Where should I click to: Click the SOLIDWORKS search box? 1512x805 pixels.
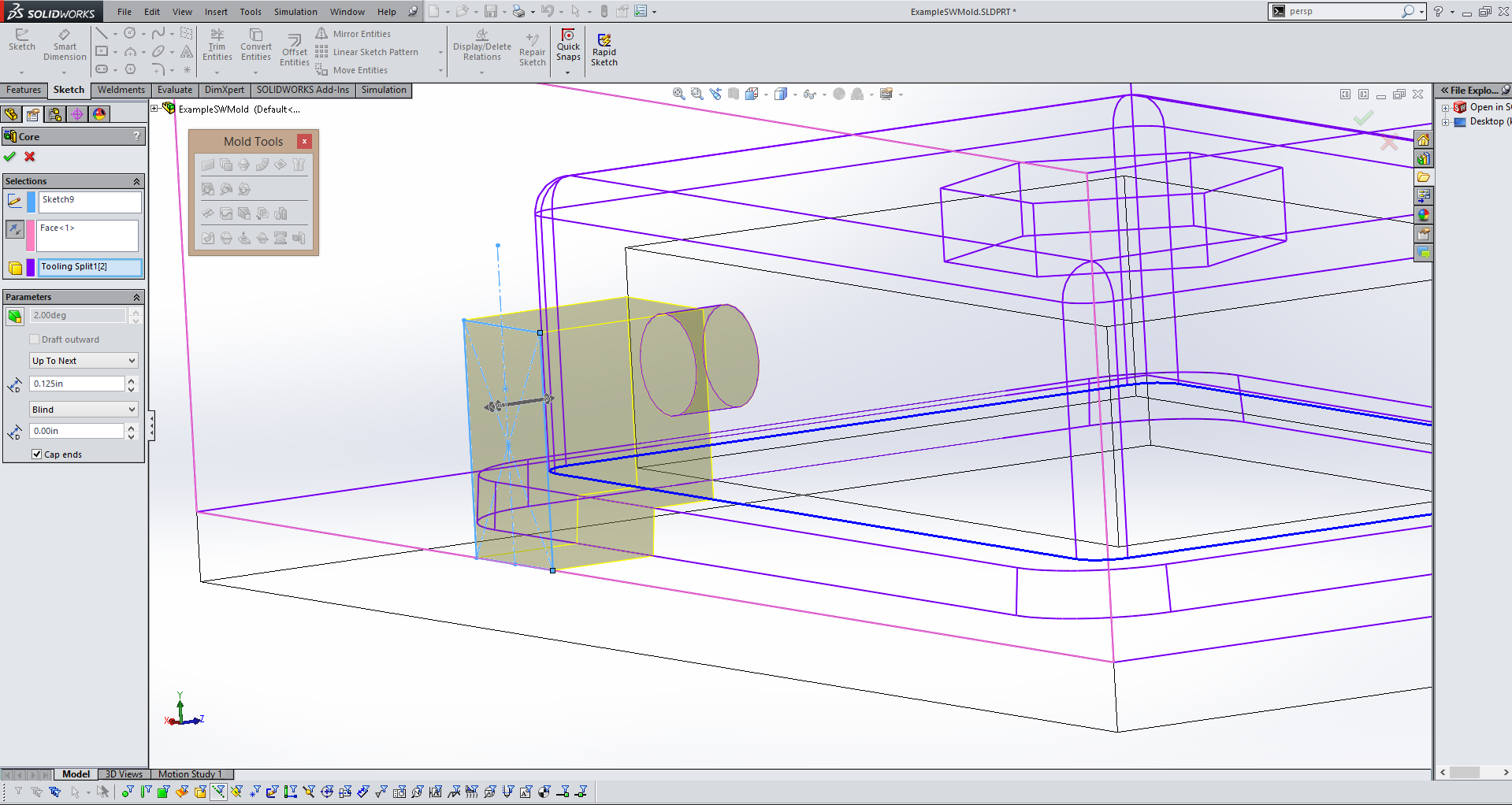(1343, 11)
